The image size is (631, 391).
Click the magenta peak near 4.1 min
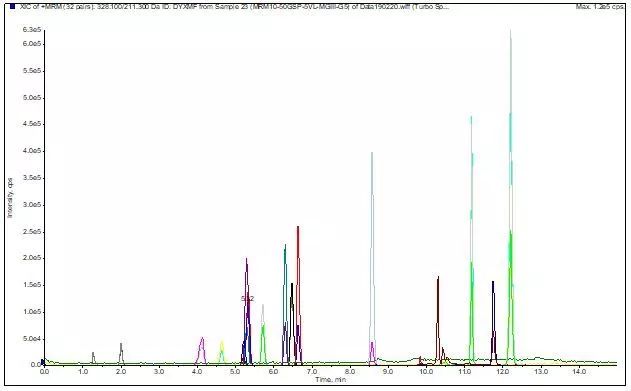coord(202,350)
